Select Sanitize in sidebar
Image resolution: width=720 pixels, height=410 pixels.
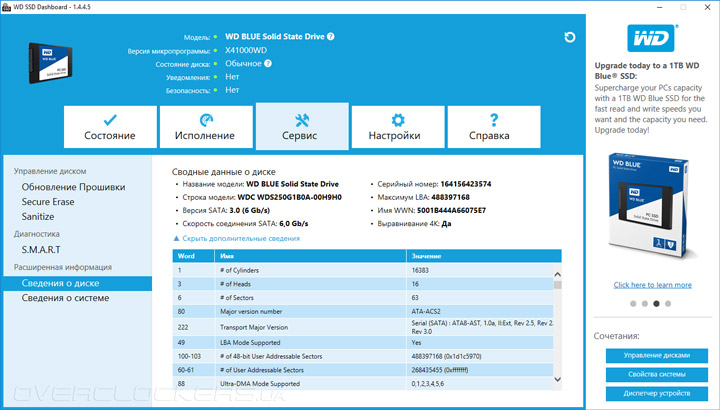click(38, 216)
